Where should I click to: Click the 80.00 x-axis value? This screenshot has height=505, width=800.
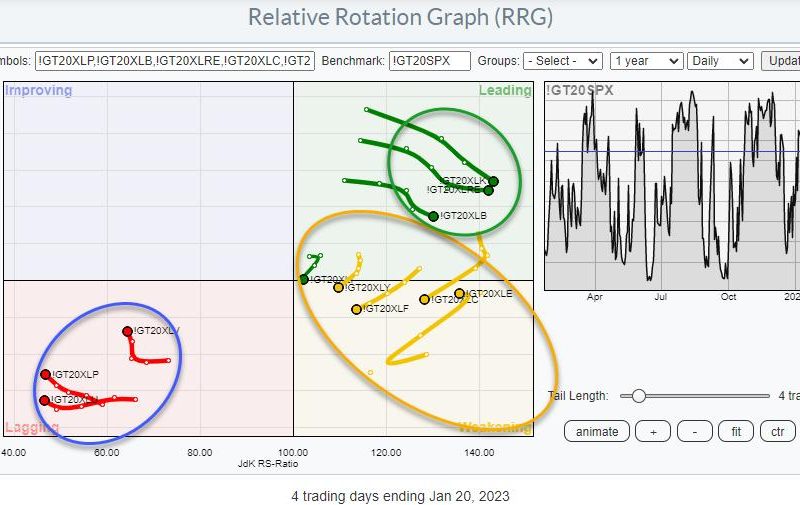click(199, 452)
